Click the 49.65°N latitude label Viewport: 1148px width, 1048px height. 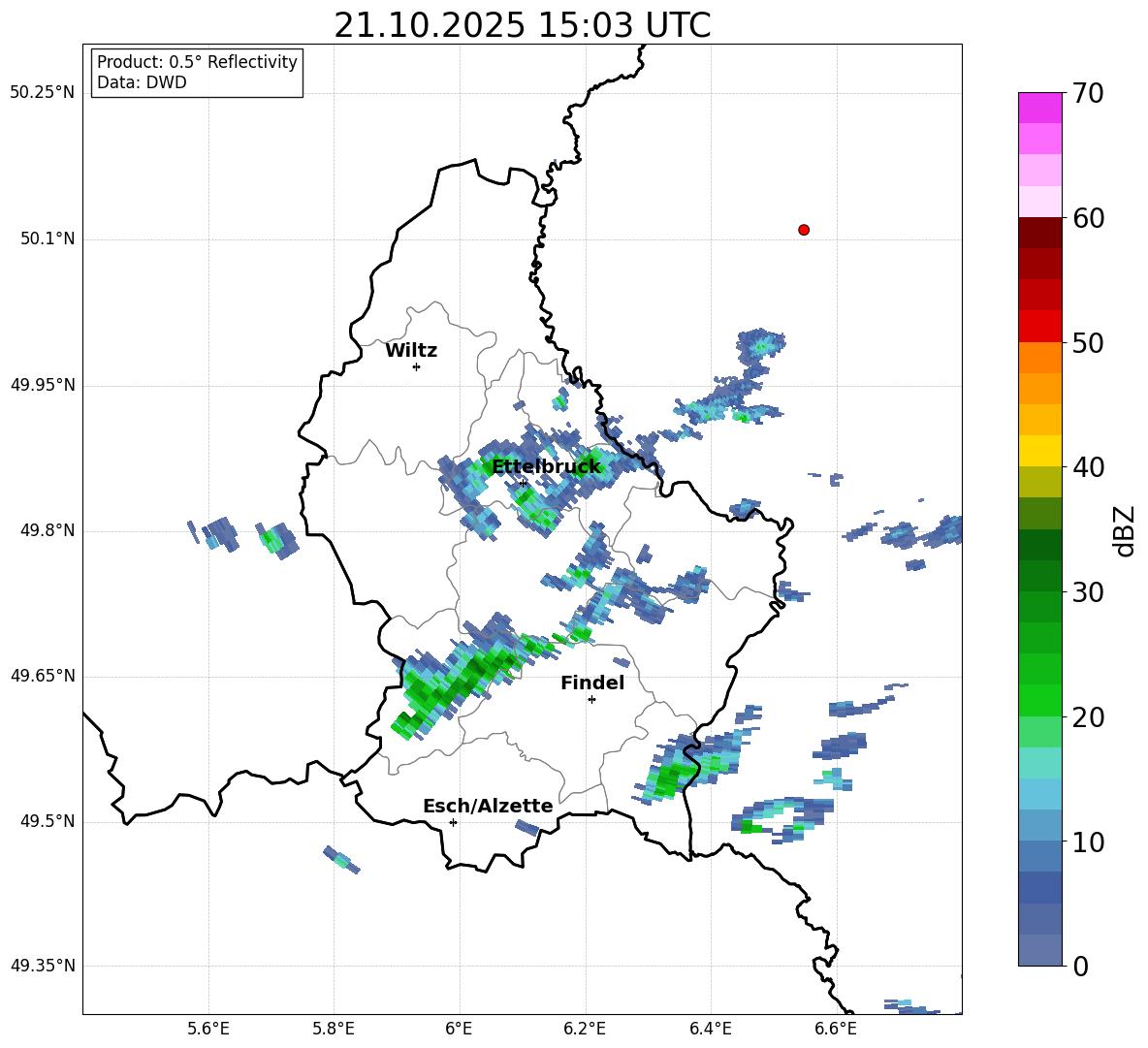[43, 676]
